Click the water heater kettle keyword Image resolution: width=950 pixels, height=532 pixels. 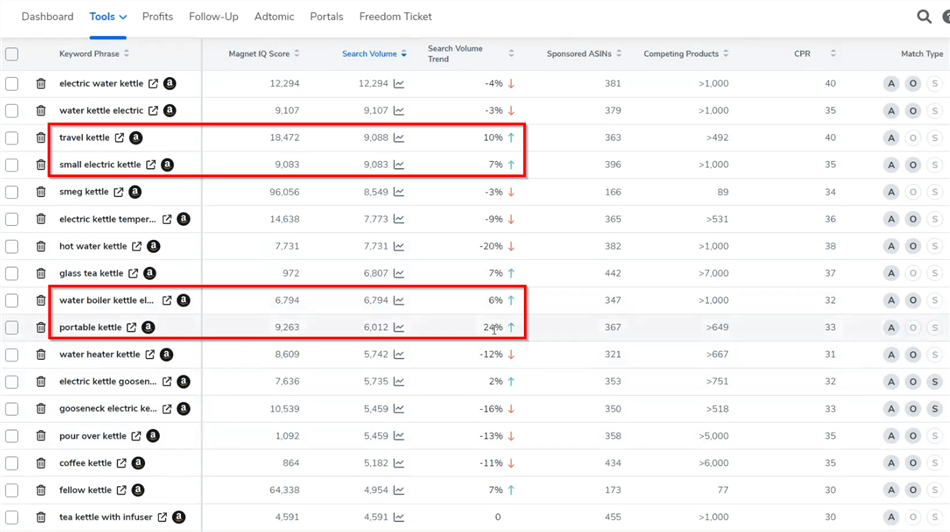pyautogui.click(x=99, y=354)
